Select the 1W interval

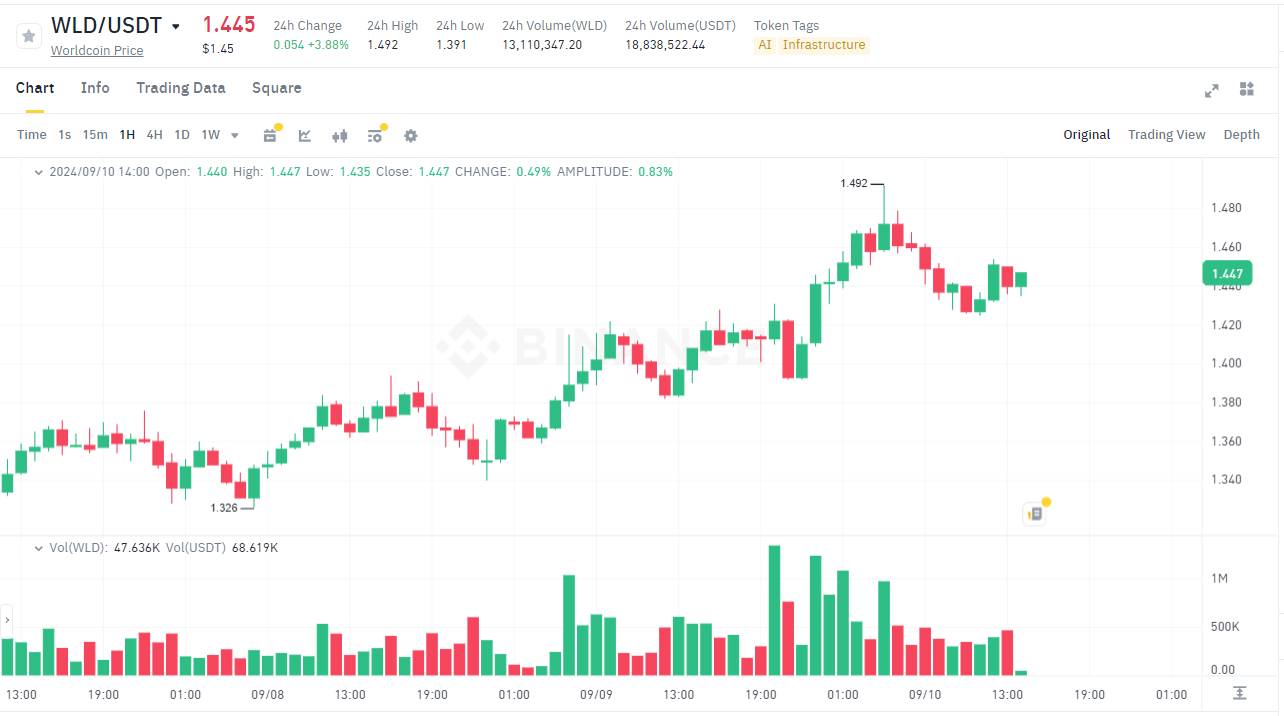210,135
